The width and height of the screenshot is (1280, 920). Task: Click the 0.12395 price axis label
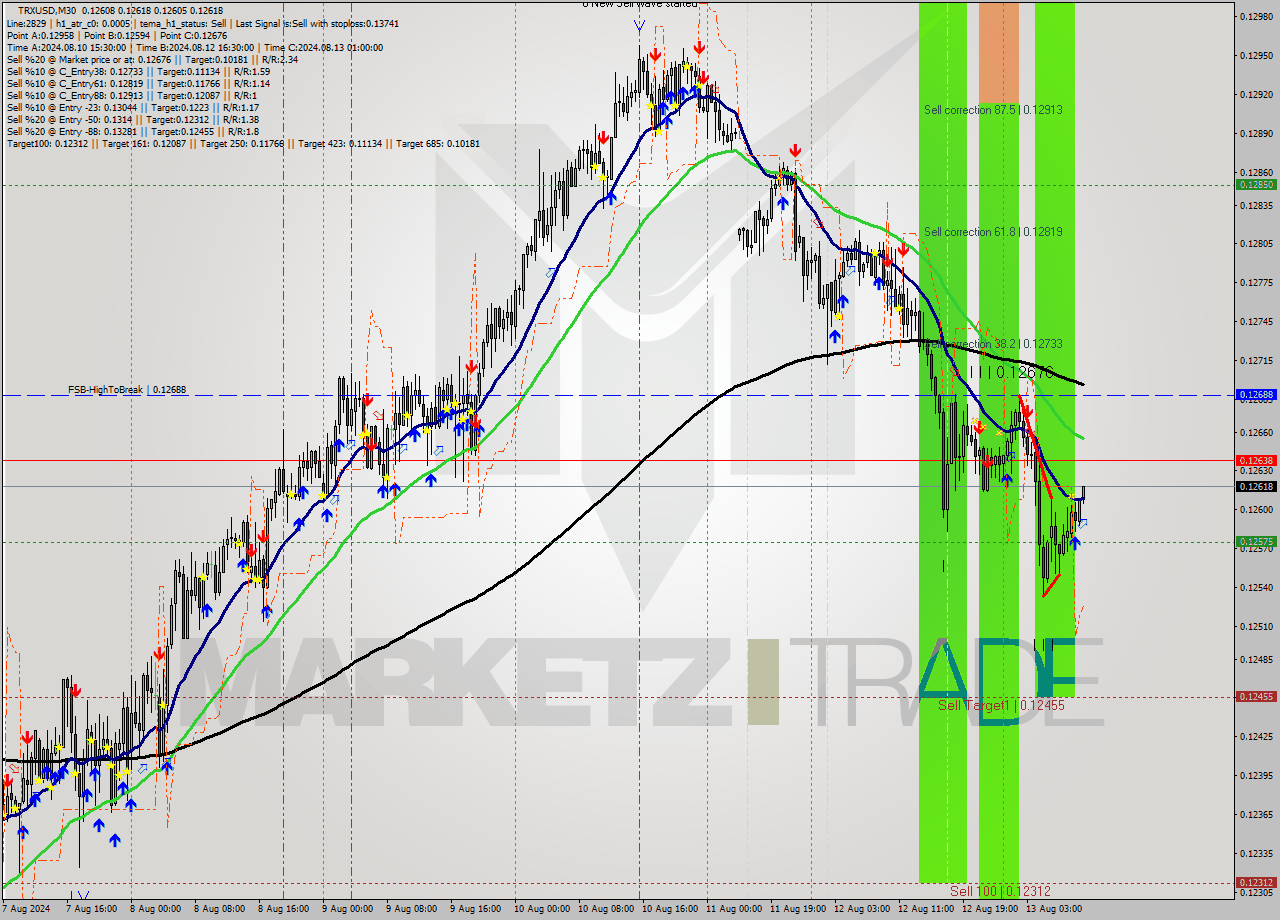click(1256, 776)
